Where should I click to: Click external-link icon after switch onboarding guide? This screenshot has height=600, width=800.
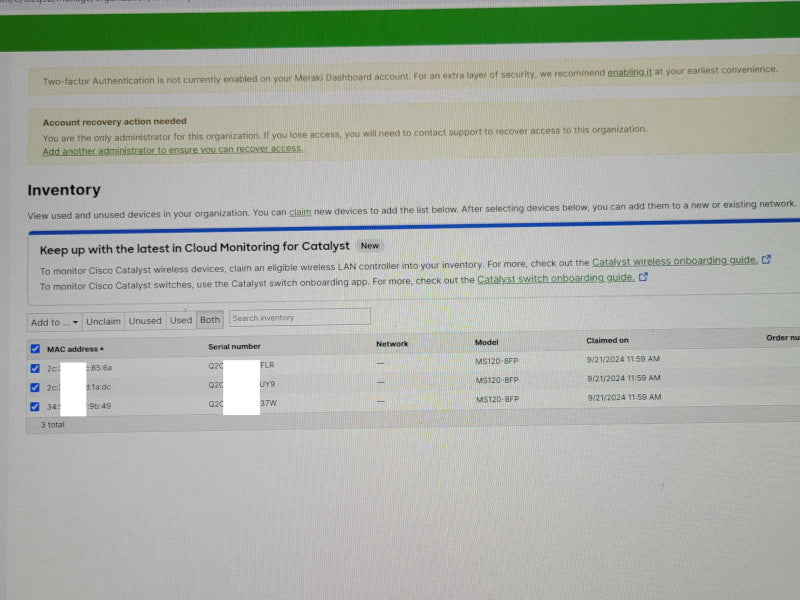pyautogui.click(x=643, y=277)
